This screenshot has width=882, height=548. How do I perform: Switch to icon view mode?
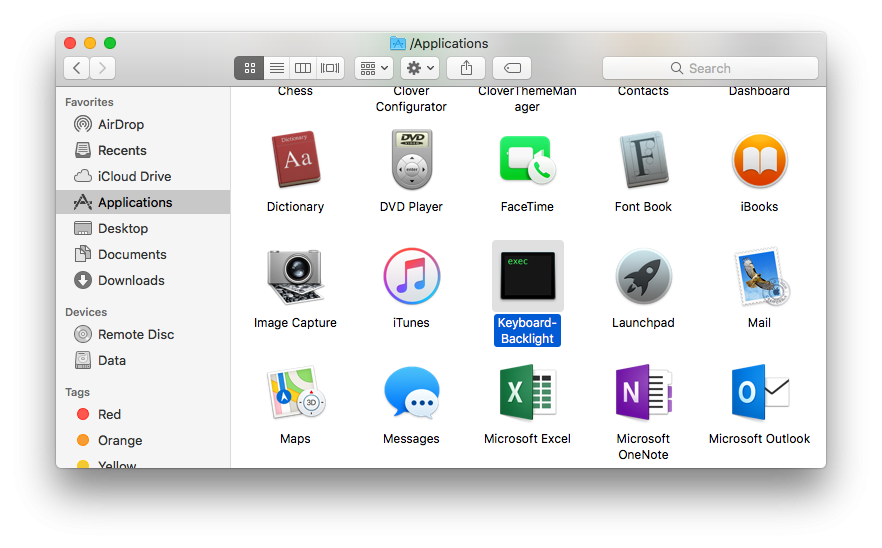(249, 68)
